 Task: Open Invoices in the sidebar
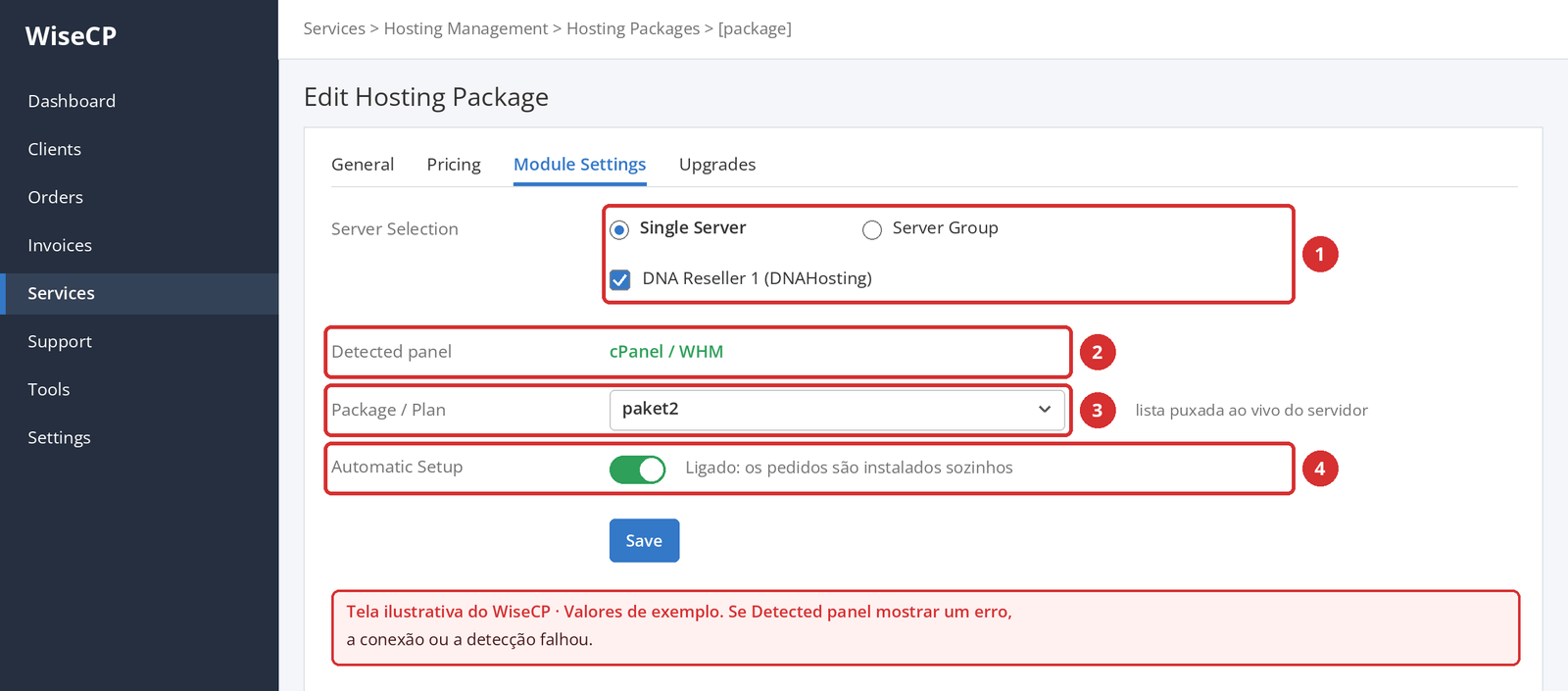pyautogui.click(x=60, y=245)
